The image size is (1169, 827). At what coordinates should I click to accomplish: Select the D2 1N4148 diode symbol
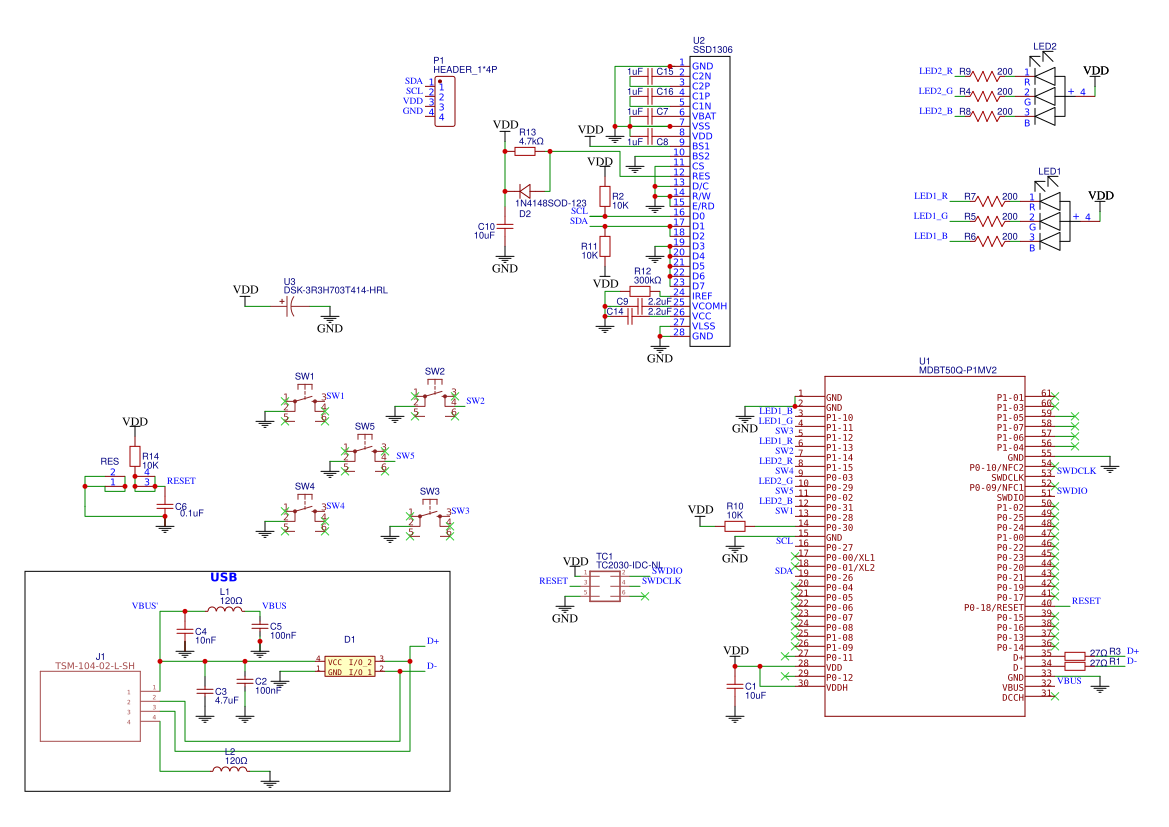click(x=527, y=190)
